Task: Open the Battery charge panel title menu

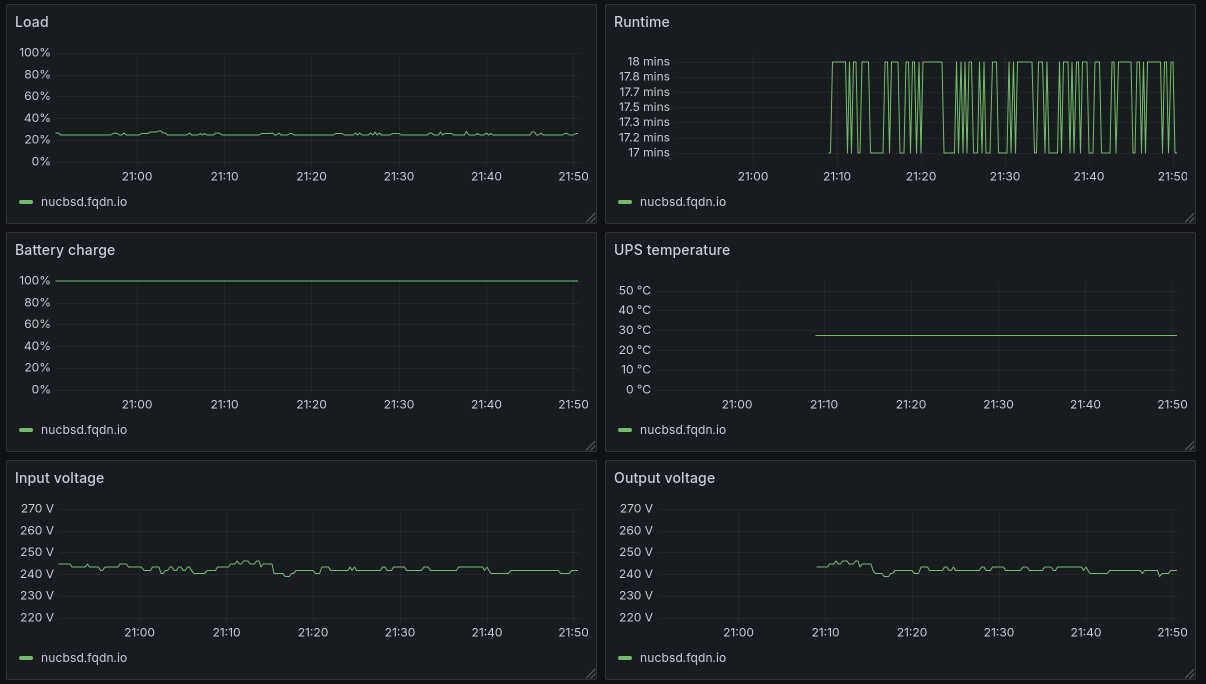Action: point(65,250)
